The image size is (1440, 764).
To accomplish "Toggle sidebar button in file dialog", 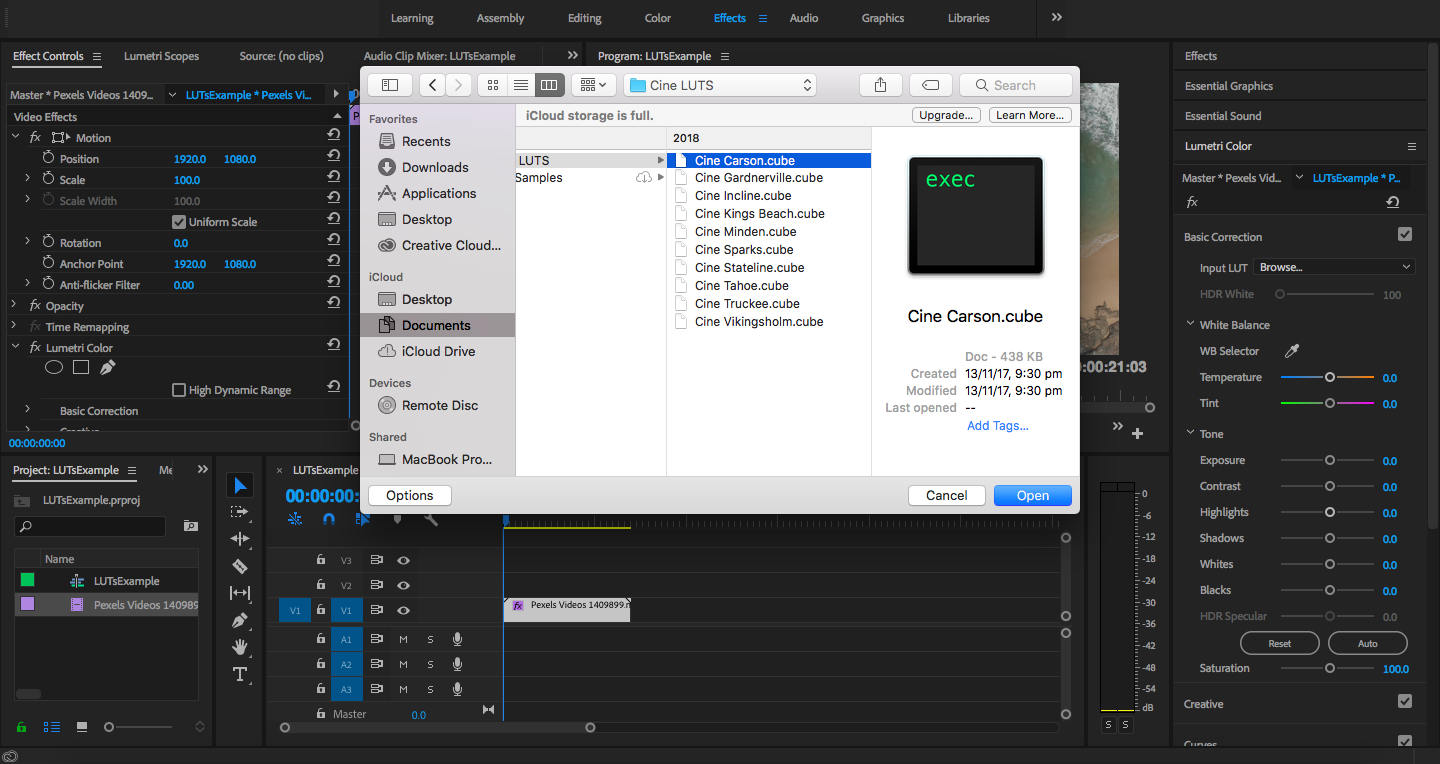I will [390, 85].
